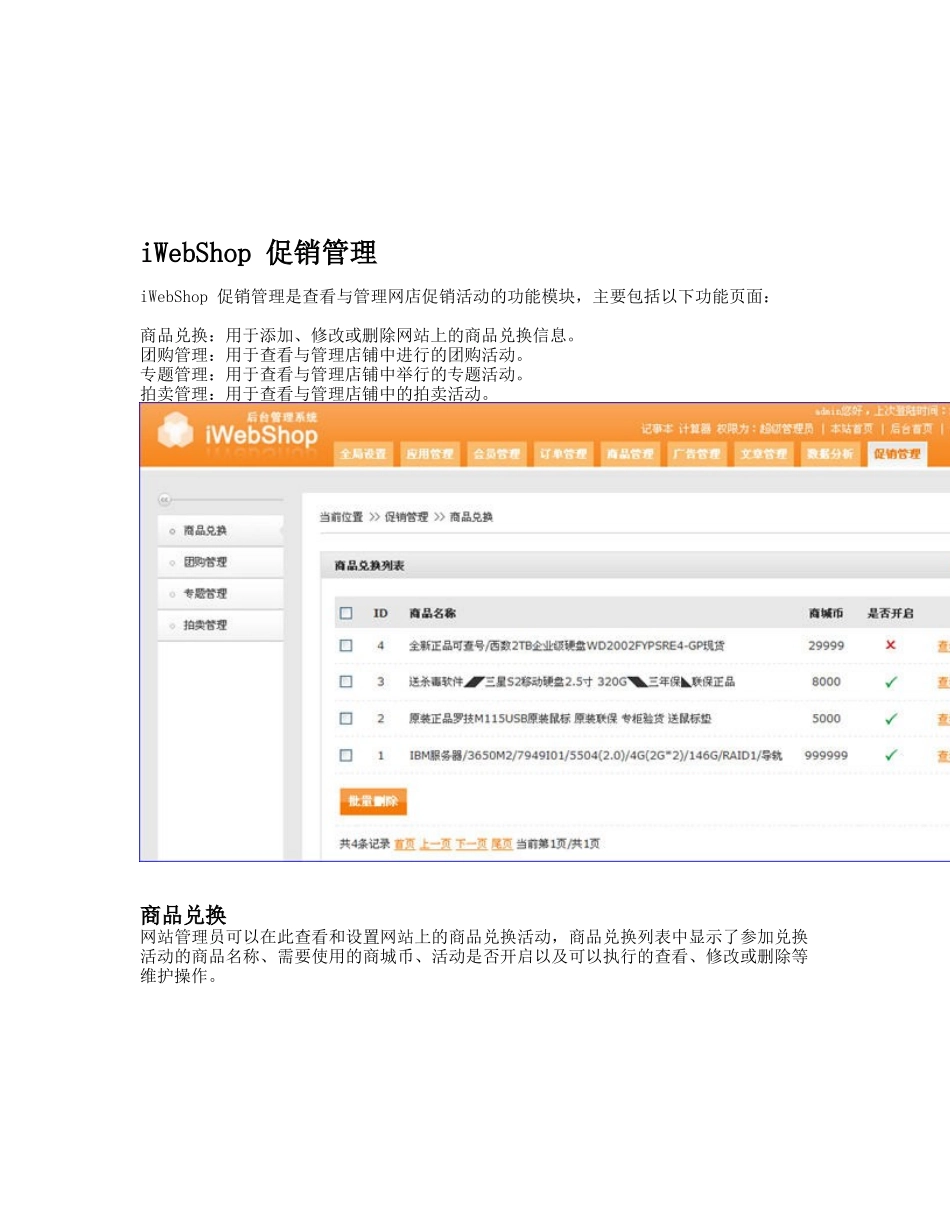The image size is (950, 1230).
Task: Select the 数据分析 tab
Action: [x=830, y=454]
